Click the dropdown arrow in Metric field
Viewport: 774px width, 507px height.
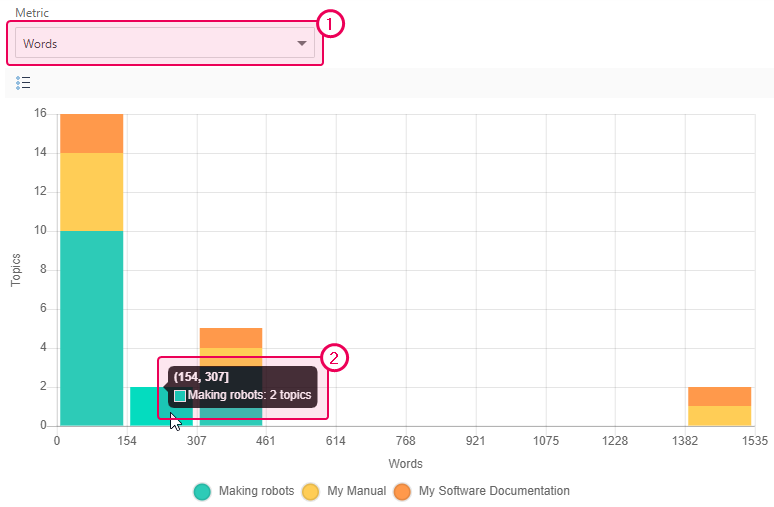coord(302,43)
